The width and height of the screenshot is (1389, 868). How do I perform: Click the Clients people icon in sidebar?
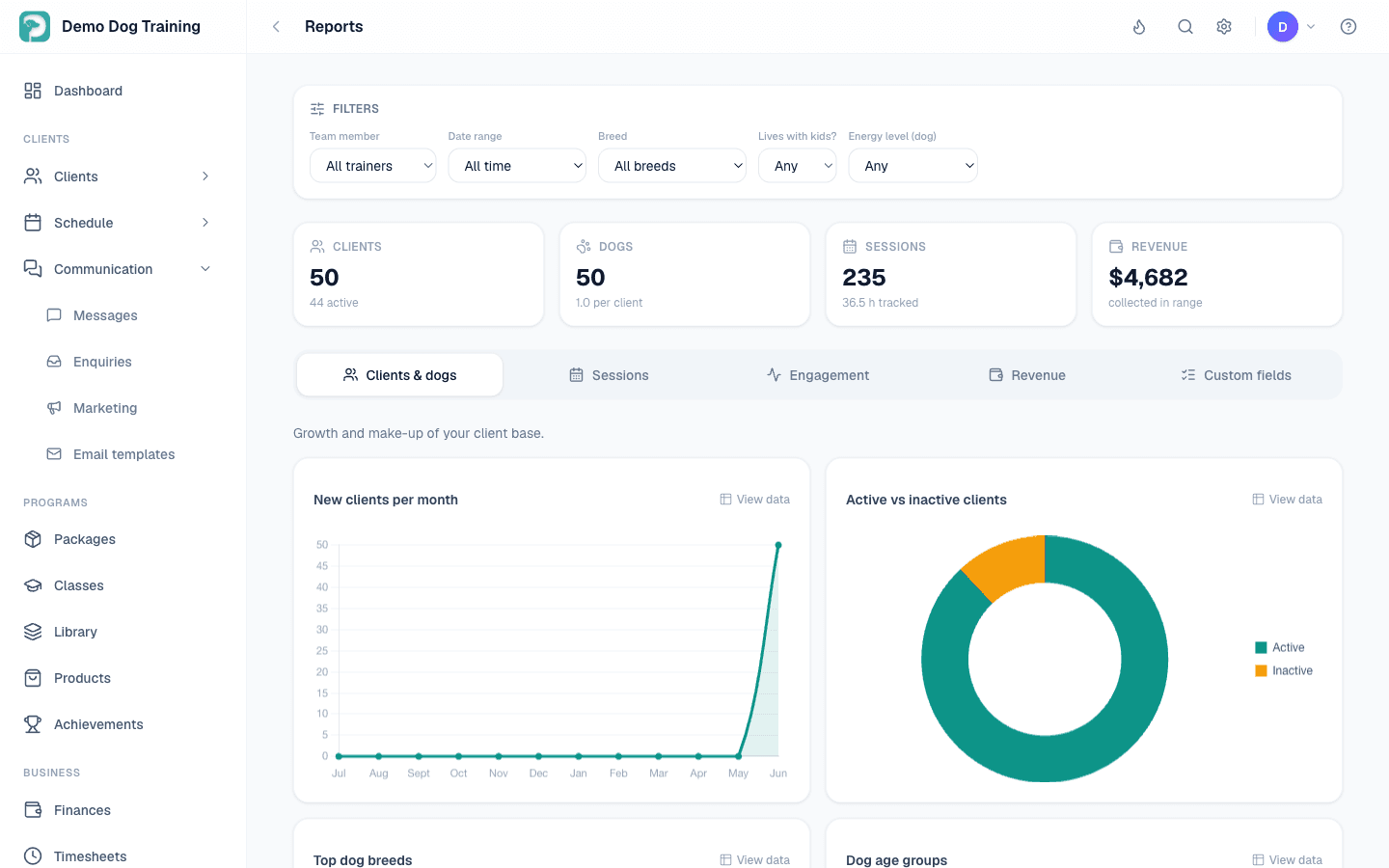pos(33,176)
